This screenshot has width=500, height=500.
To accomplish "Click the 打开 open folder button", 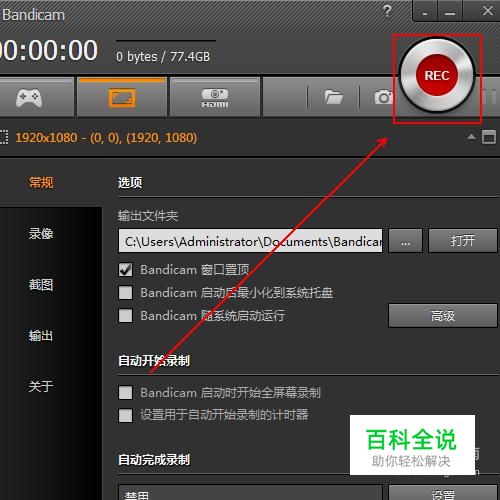I will 463,241.
